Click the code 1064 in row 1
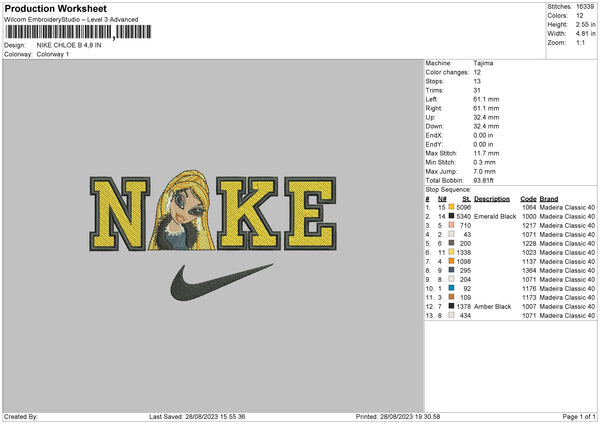This screenshot has height=424, width=600. 529,207
